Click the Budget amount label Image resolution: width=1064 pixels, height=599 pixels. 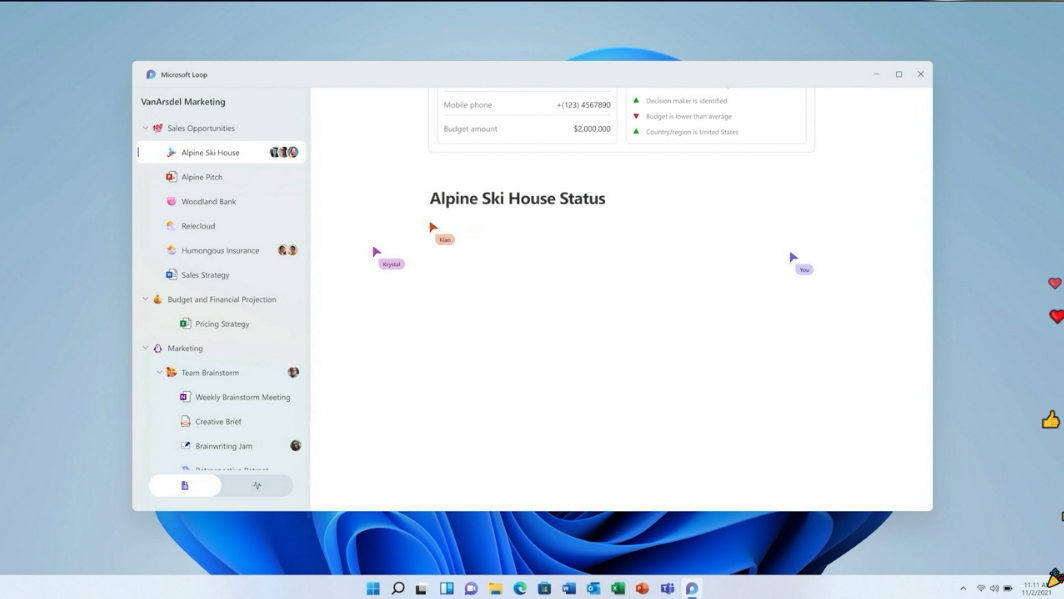[x=470, y=129]
